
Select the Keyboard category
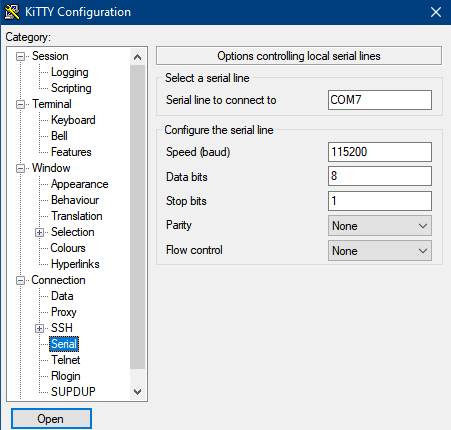(x=73, y=120)
